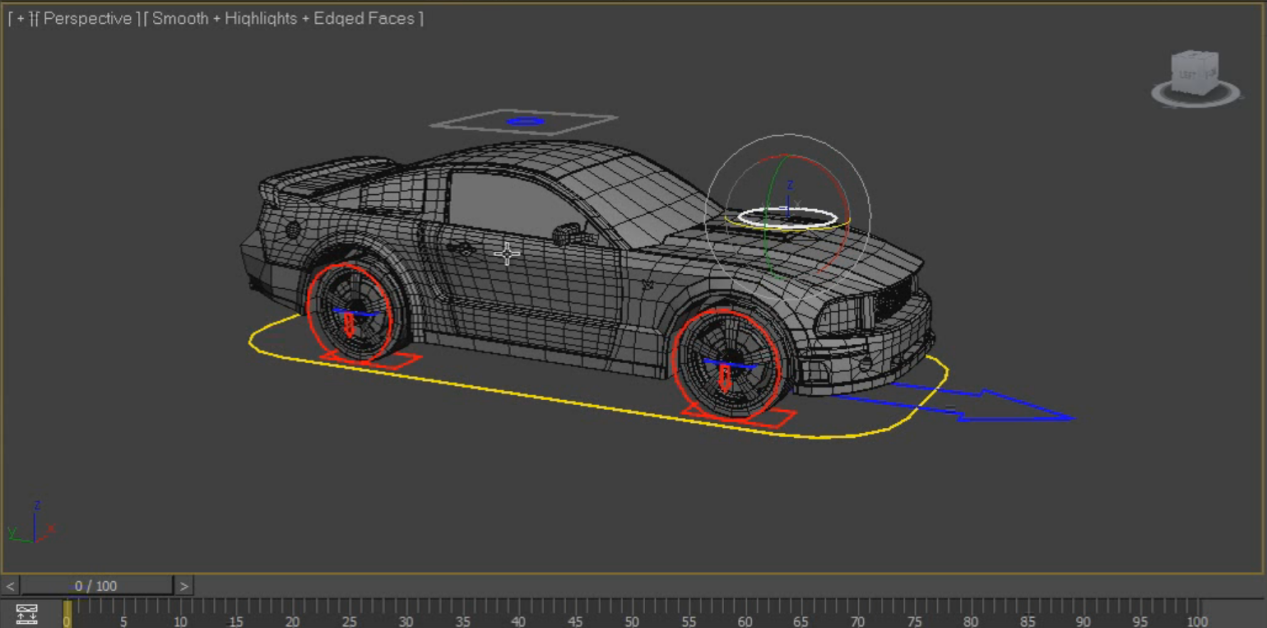Viewport: 1267px width, 628px height.
Task: Open the Mini Curve Editor icon
Action: tap(26, 613)
